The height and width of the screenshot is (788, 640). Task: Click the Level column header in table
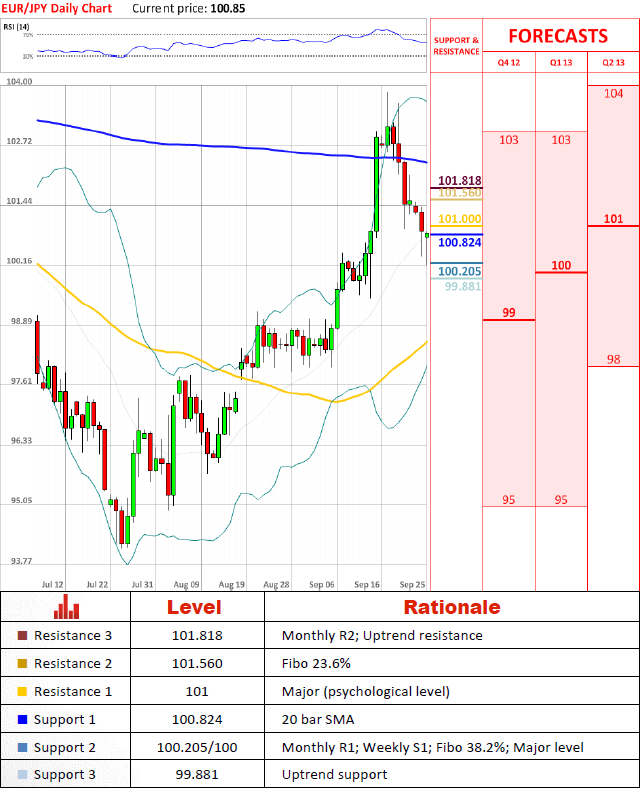[197, 607]
